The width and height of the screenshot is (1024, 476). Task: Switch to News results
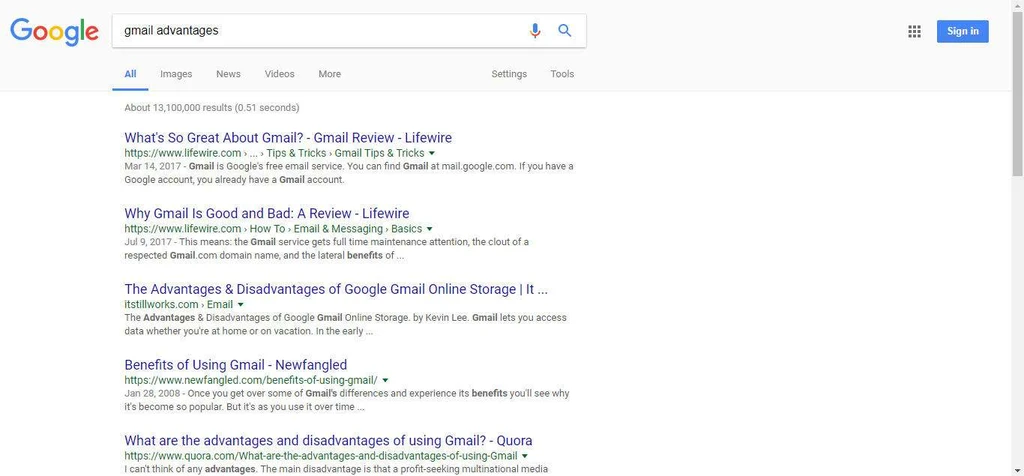pos(229,74)
